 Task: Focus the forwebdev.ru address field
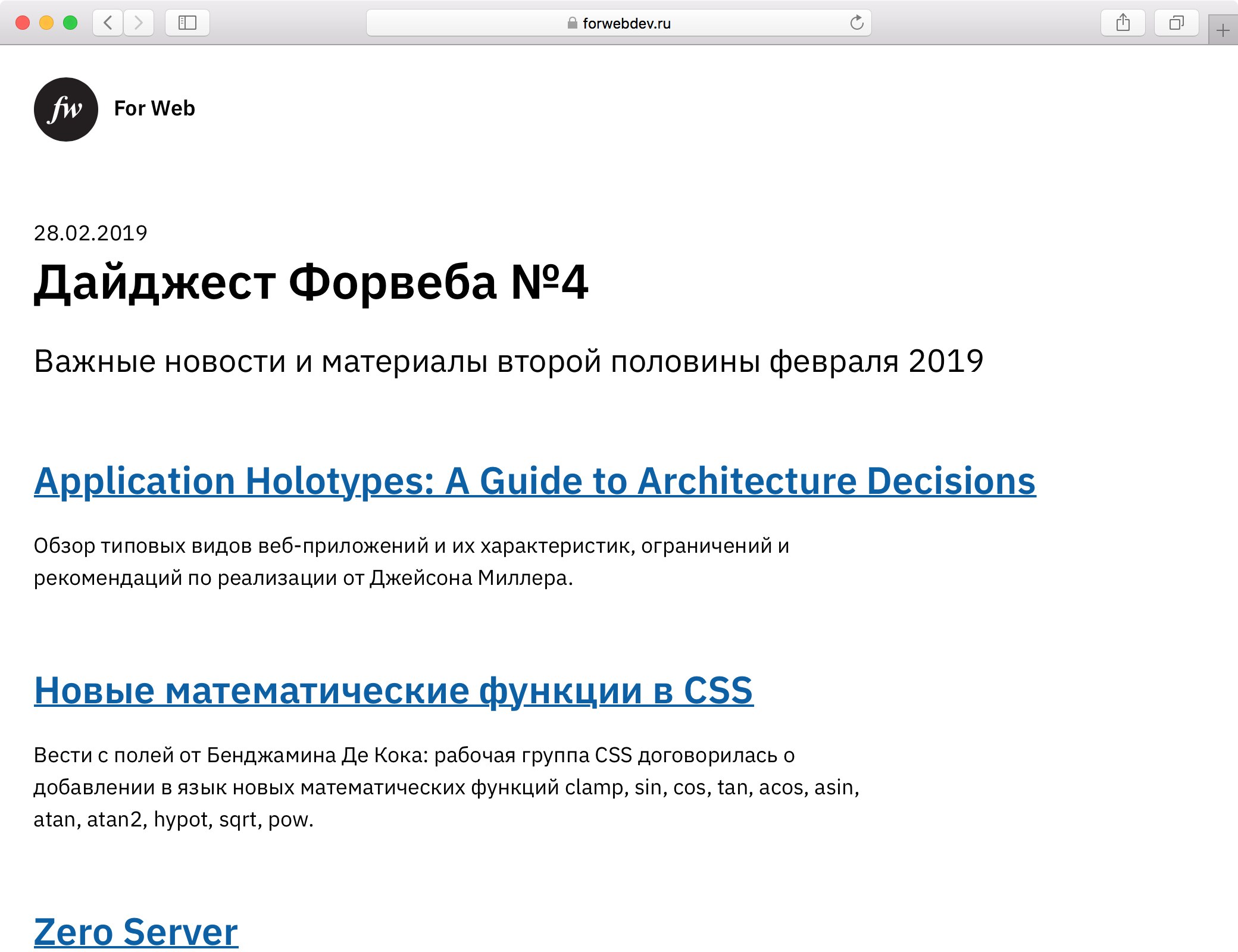pyautogui.click(x=619, y=23)
